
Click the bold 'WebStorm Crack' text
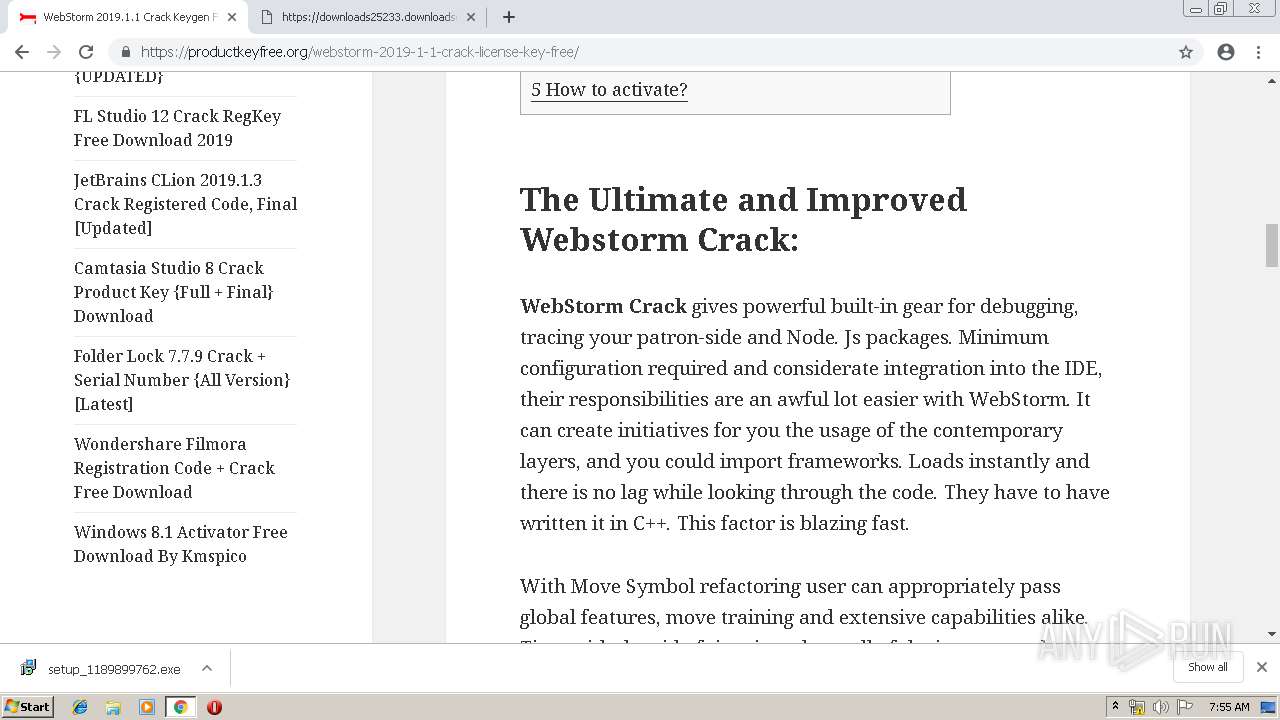click(x=603, y=306)
